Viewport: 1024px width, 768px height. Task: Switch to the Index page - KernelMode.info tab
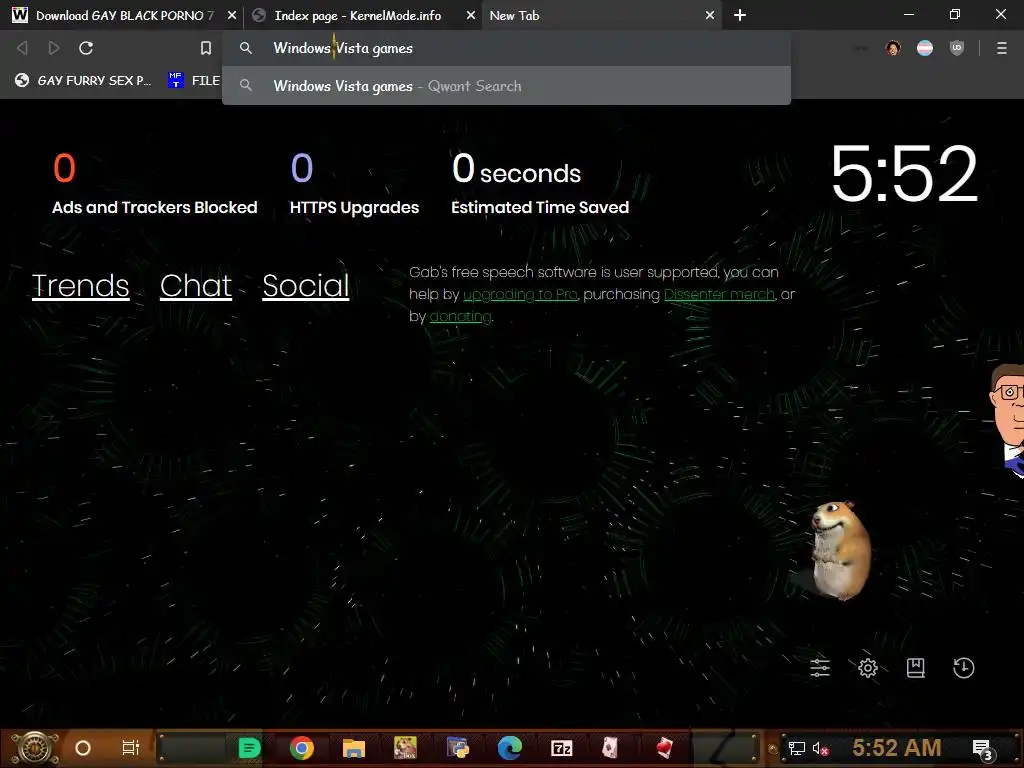pos(357,15)
